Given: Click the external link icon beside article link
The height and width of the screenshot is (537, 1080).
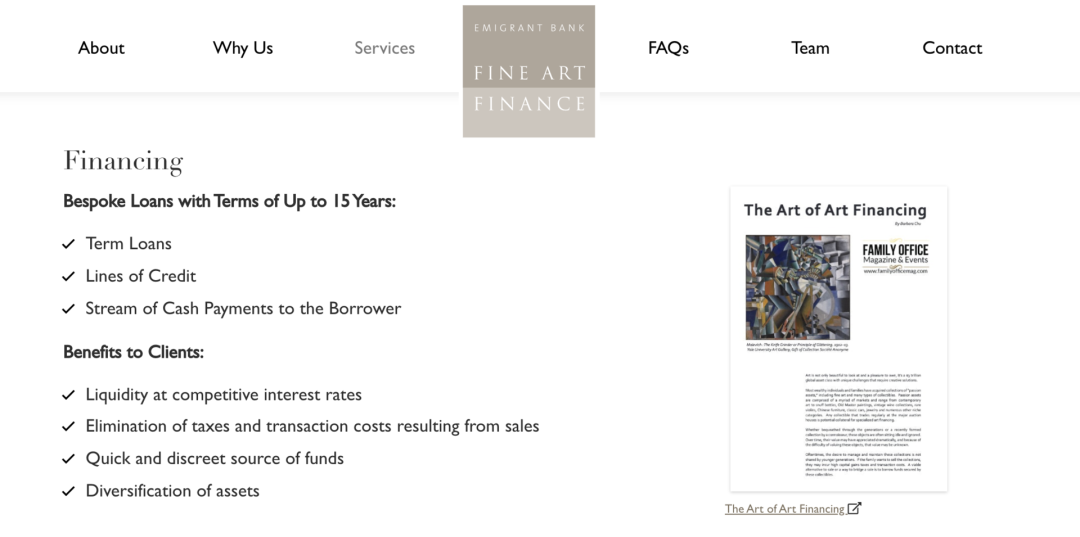Looking at the screenshot, I should [x=854, y=508].
